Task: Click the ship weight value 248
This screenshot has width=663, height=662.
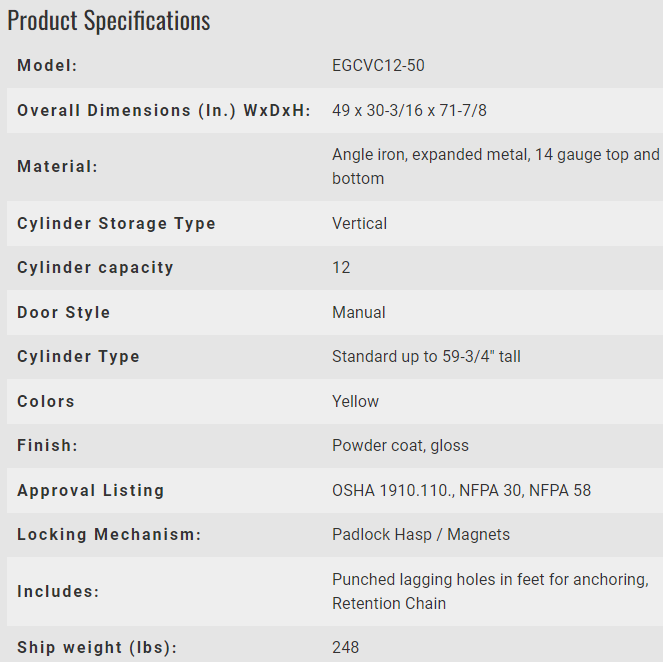Action: (x=345, y=647)
